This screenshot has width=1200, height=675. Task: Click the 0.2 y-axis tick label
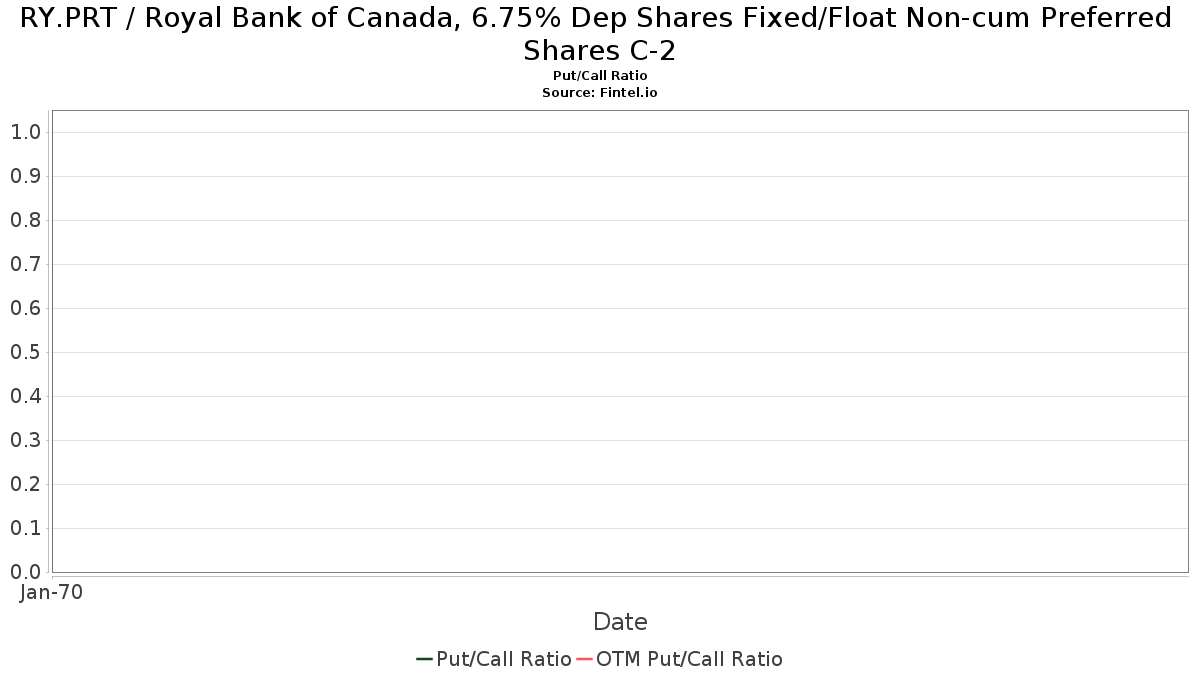[x=25, y=484]
